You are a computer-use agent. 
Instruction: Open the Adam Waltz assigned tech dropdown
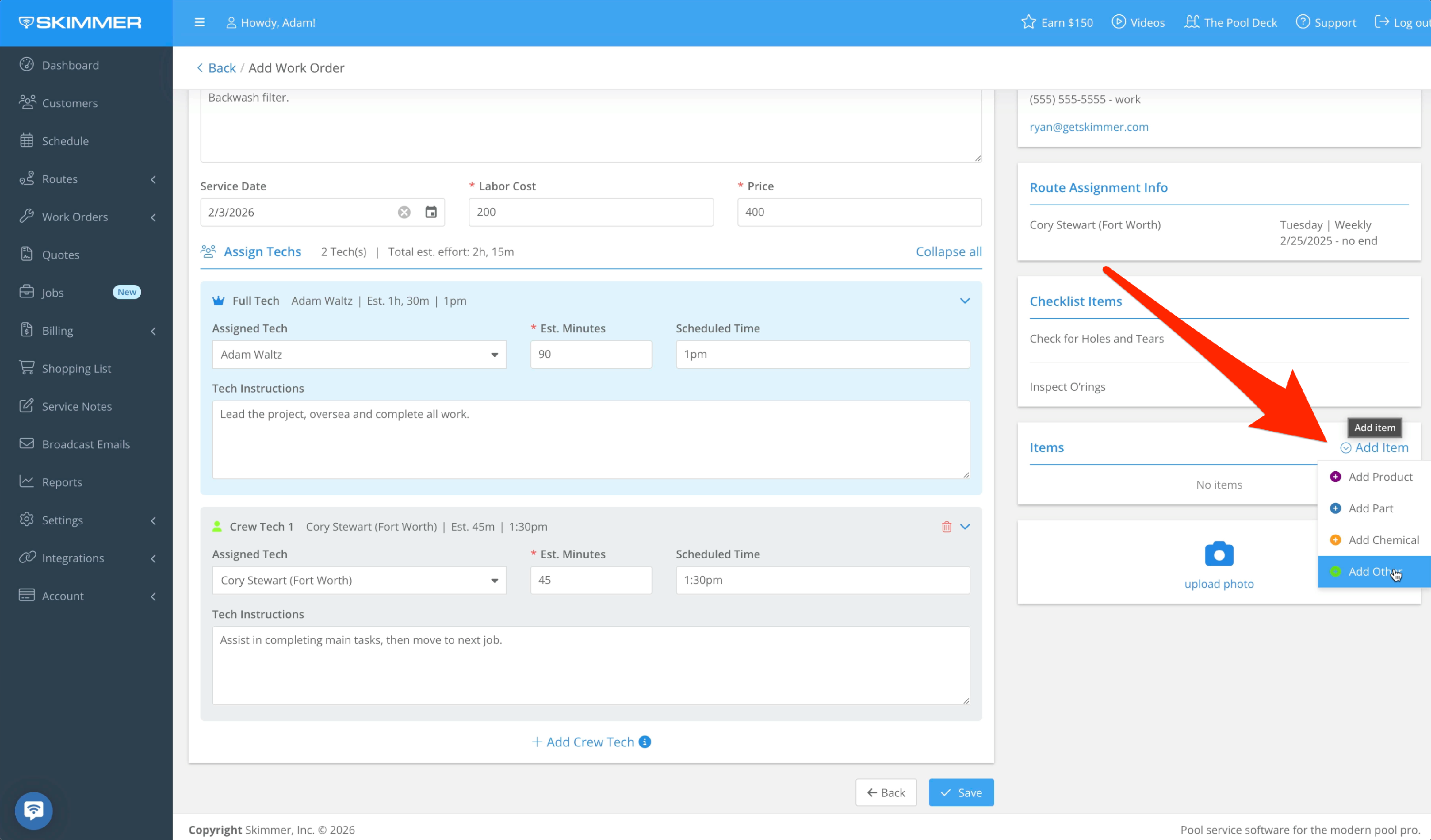(x=359, y=354)
